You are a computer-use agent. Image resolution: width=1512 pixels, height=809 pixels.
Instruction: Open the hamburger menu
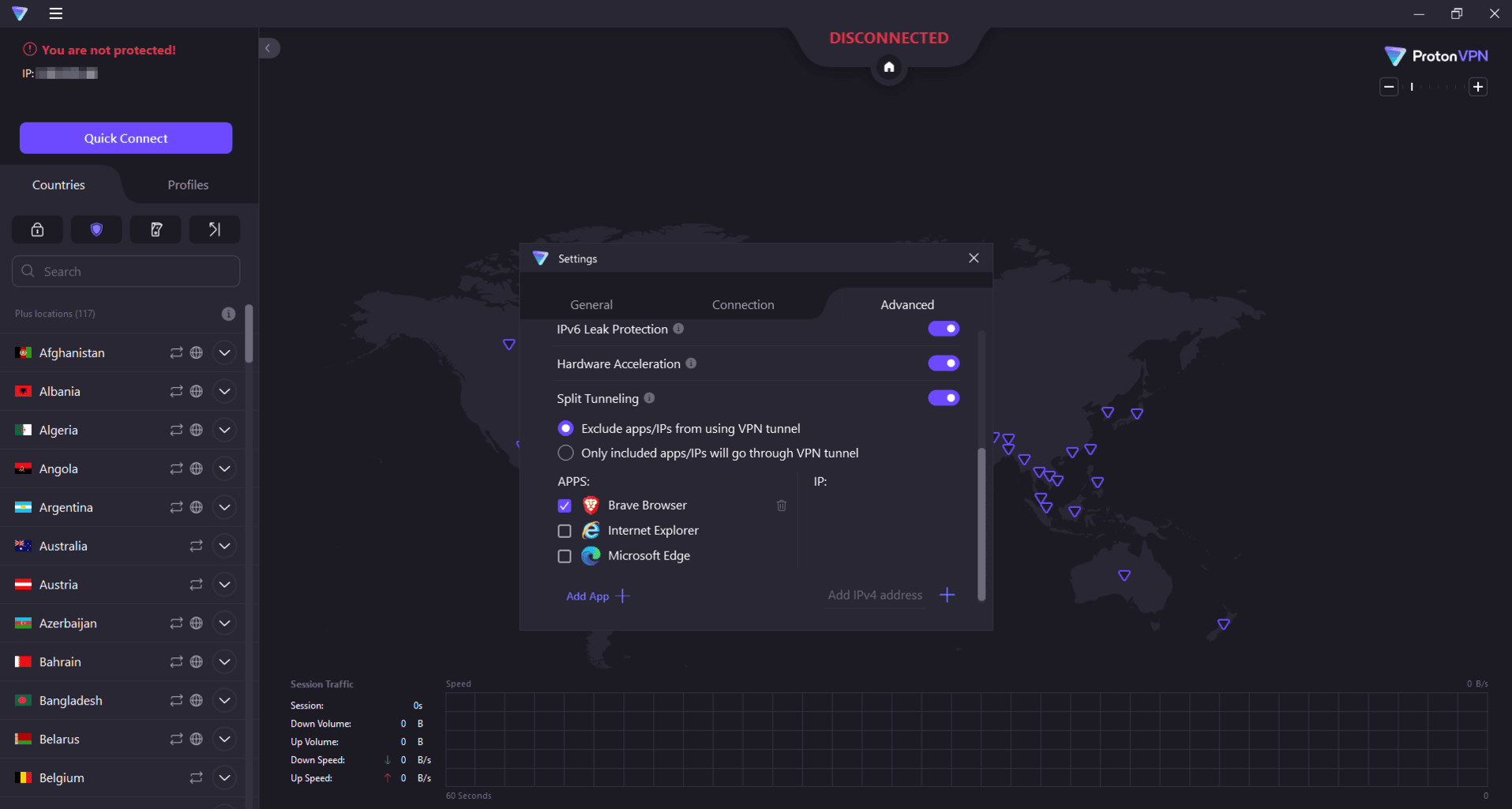click(x=55, y=13)
